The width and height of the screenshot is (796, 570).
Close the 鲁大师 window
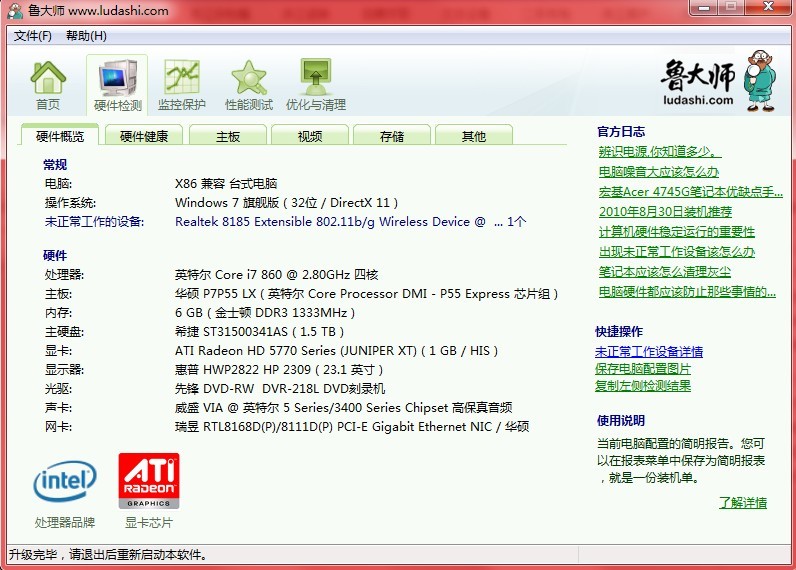pyautogui.click(x=768, y=7)
